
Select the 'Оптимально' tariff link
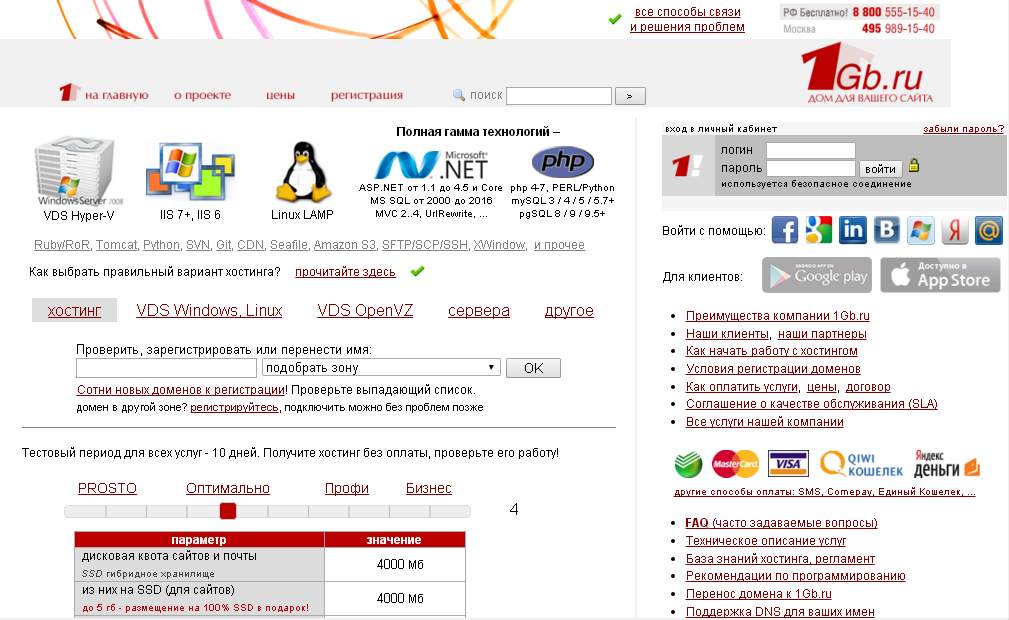pos(228,488)
